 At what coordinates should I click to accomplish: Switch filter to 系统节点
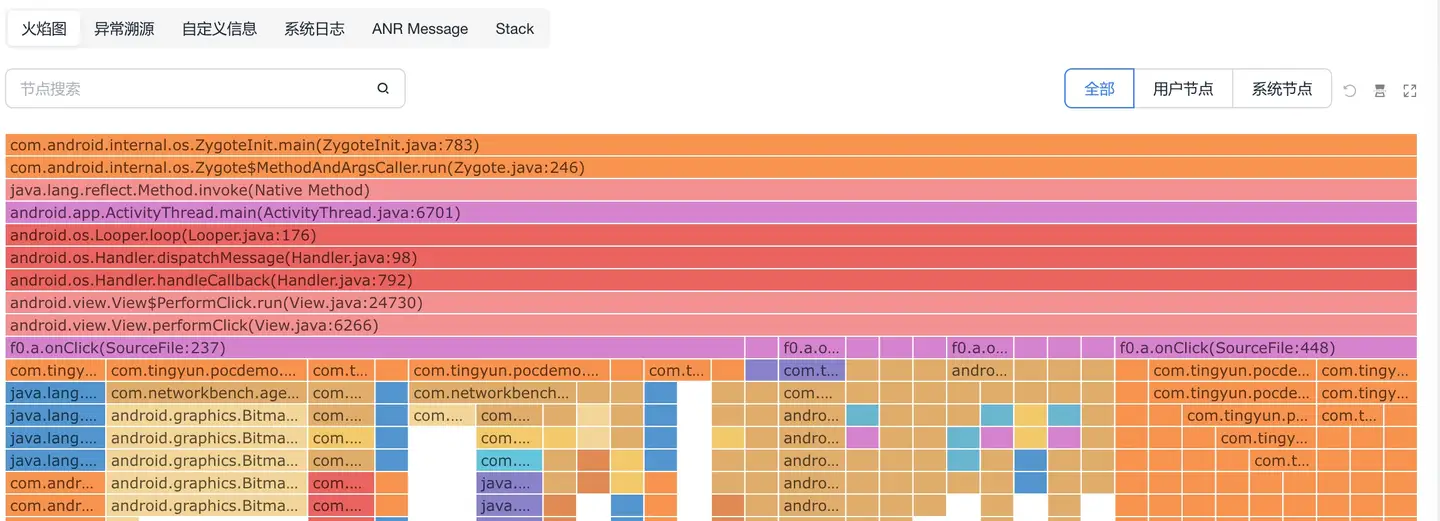1282,89
